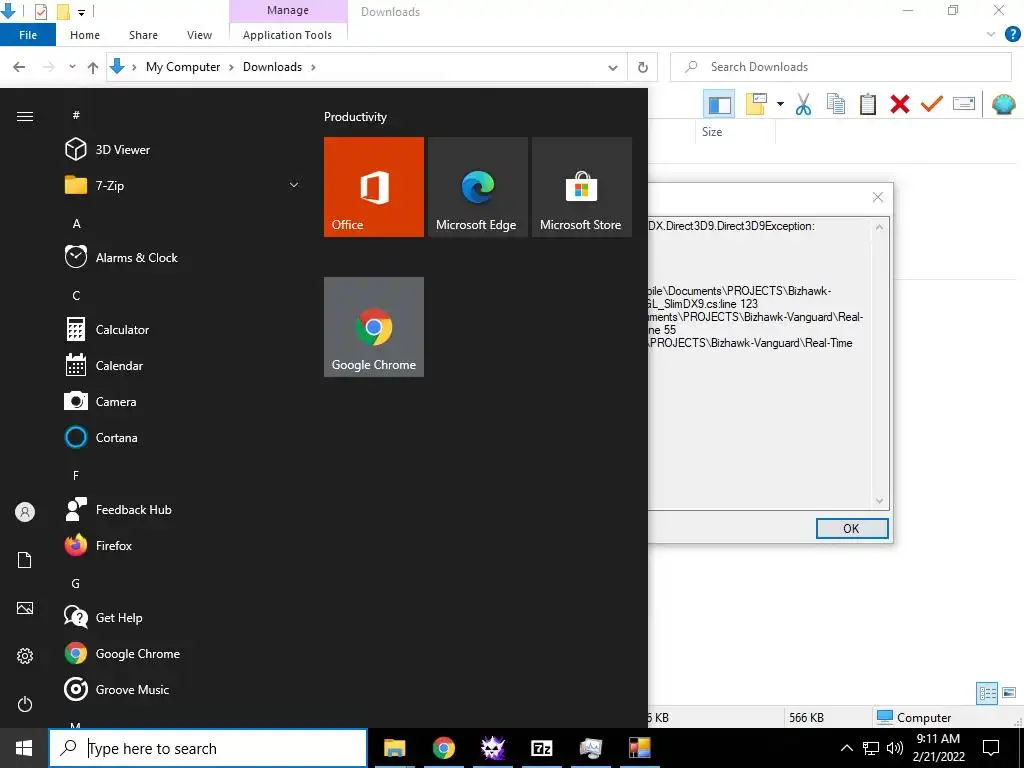This screenshot has height=768, width=1024.
Task: Launch the pinned Google Chrome tile
Action: (374, 327)
